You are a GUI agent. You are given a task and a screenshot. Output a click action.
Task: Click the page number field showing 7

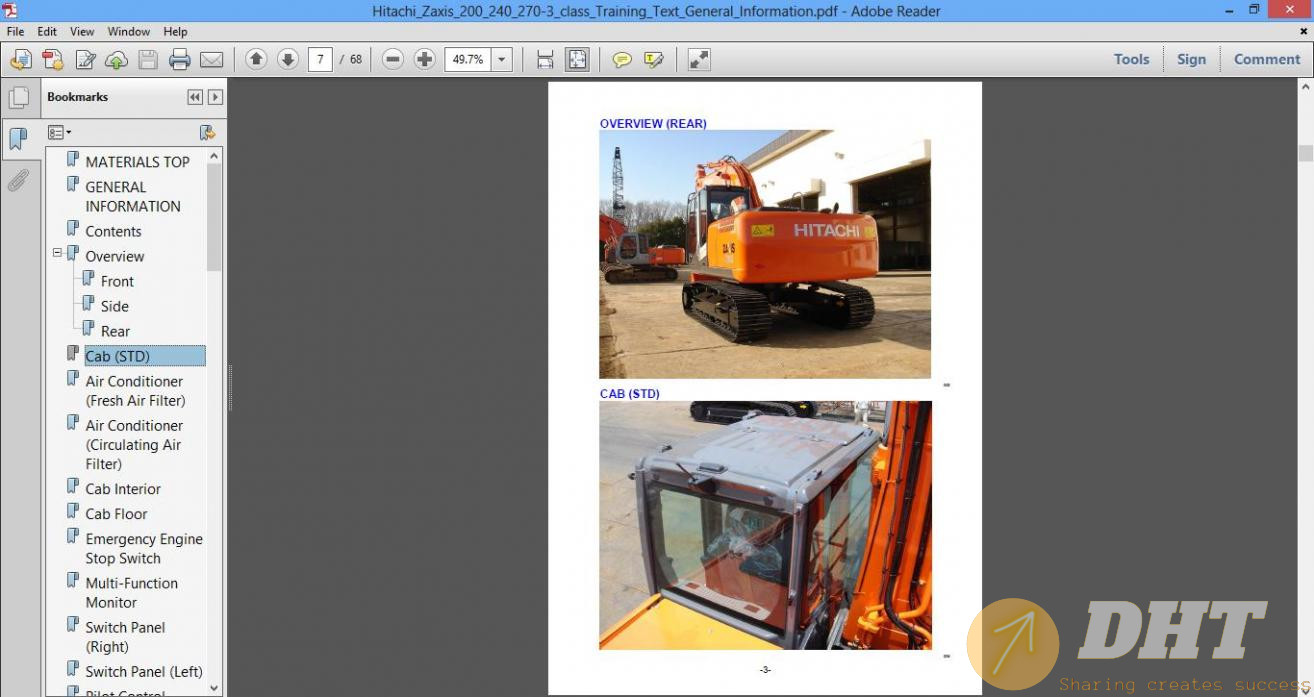pyautogui.click(x=320, y=59)
